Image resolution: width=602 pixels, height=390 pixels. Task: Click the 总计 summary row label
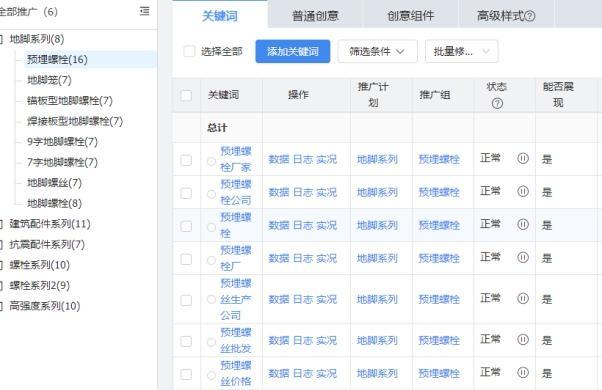click(217, 128)
